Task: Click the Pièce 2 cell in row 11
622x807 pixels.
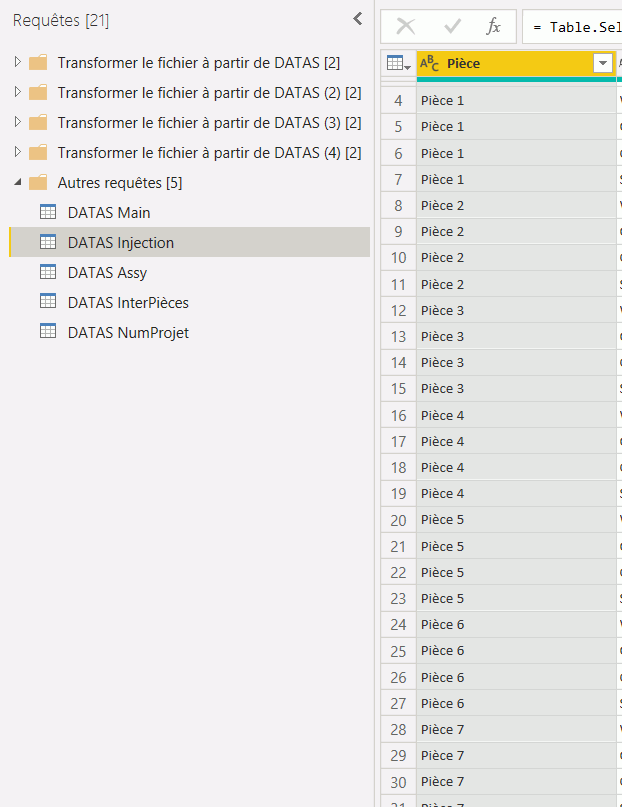Action: 516,284
